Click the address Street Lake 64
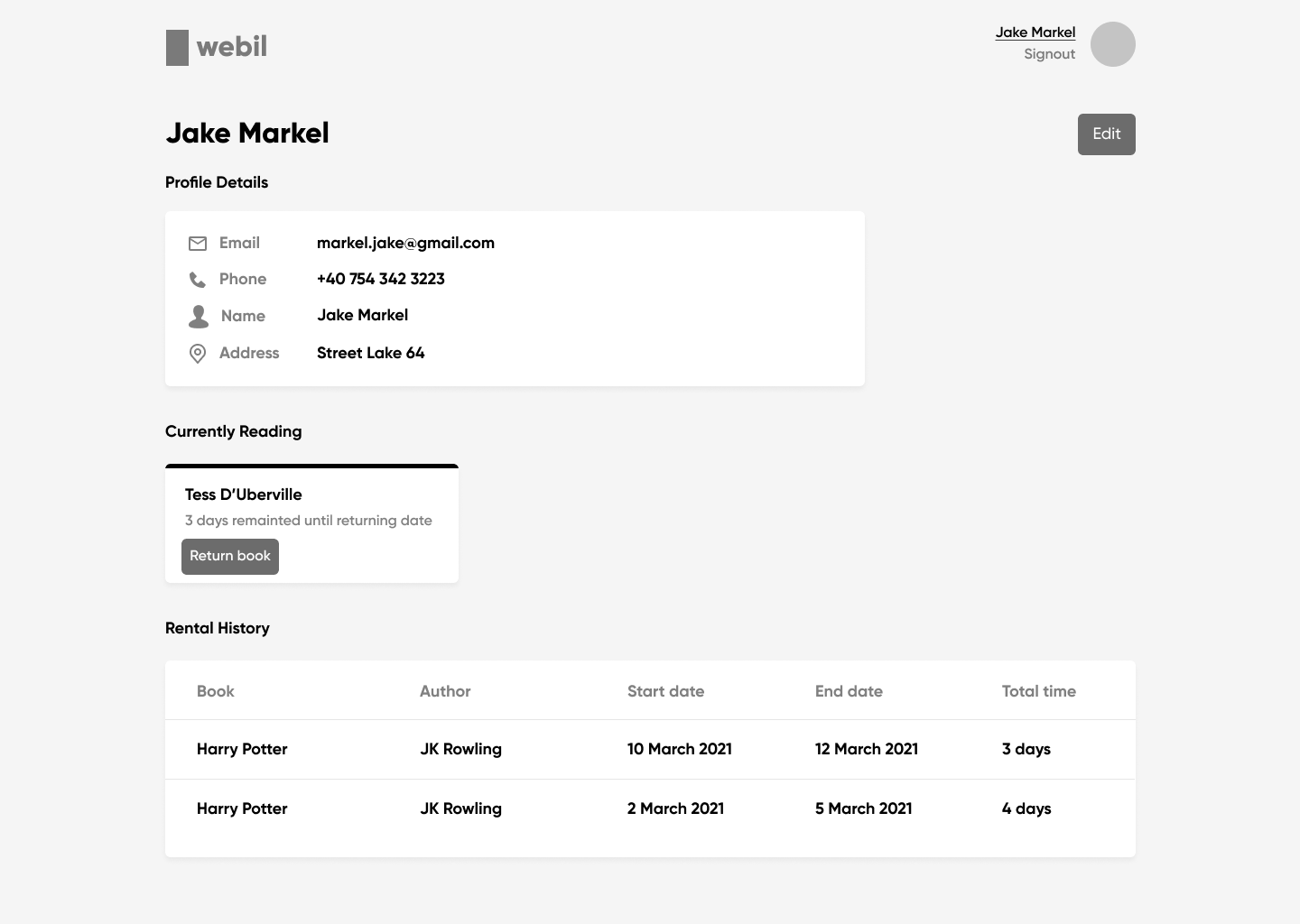This screenshot has height=924, width=1300. click(370, 353)
